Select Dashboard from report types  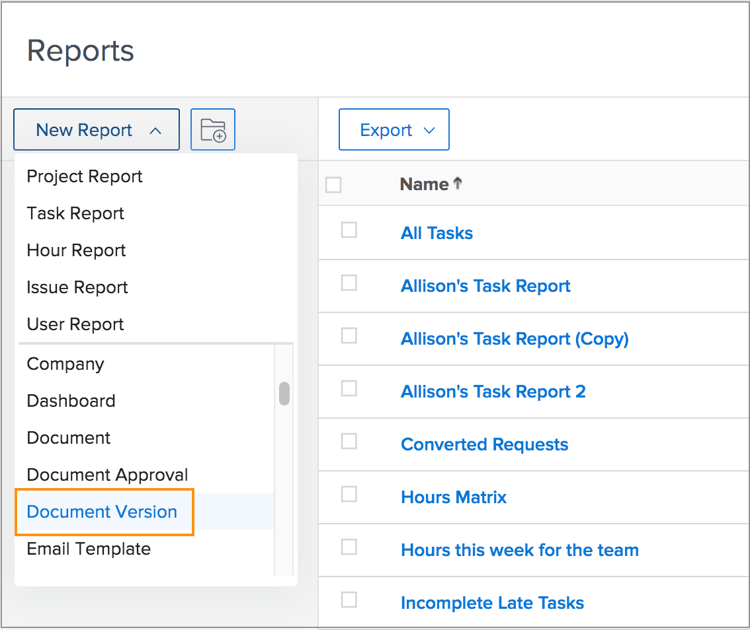pyautogui.click(x=71, y=401)
